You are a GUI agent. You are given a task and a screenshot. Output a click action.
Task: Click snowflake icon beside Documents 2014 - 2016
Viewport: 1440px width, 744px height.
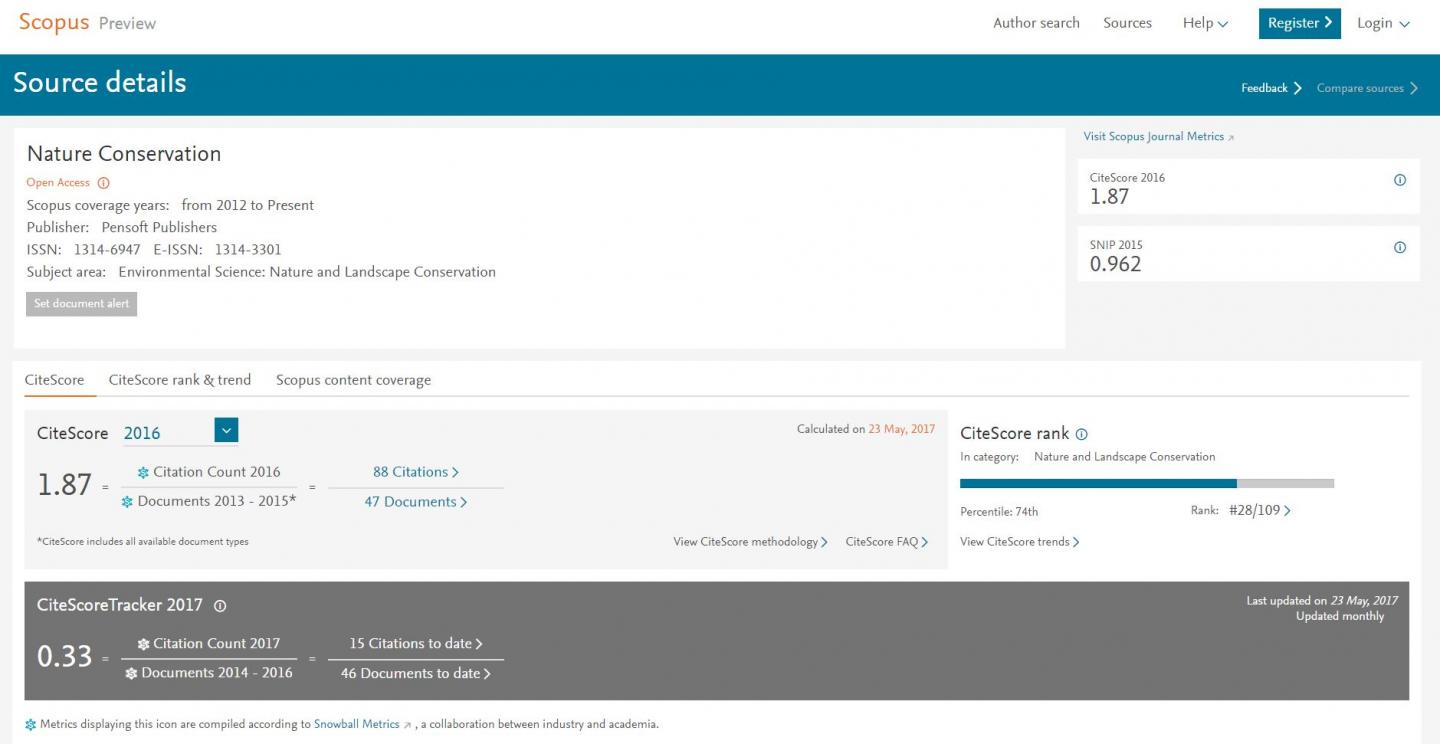131,673
